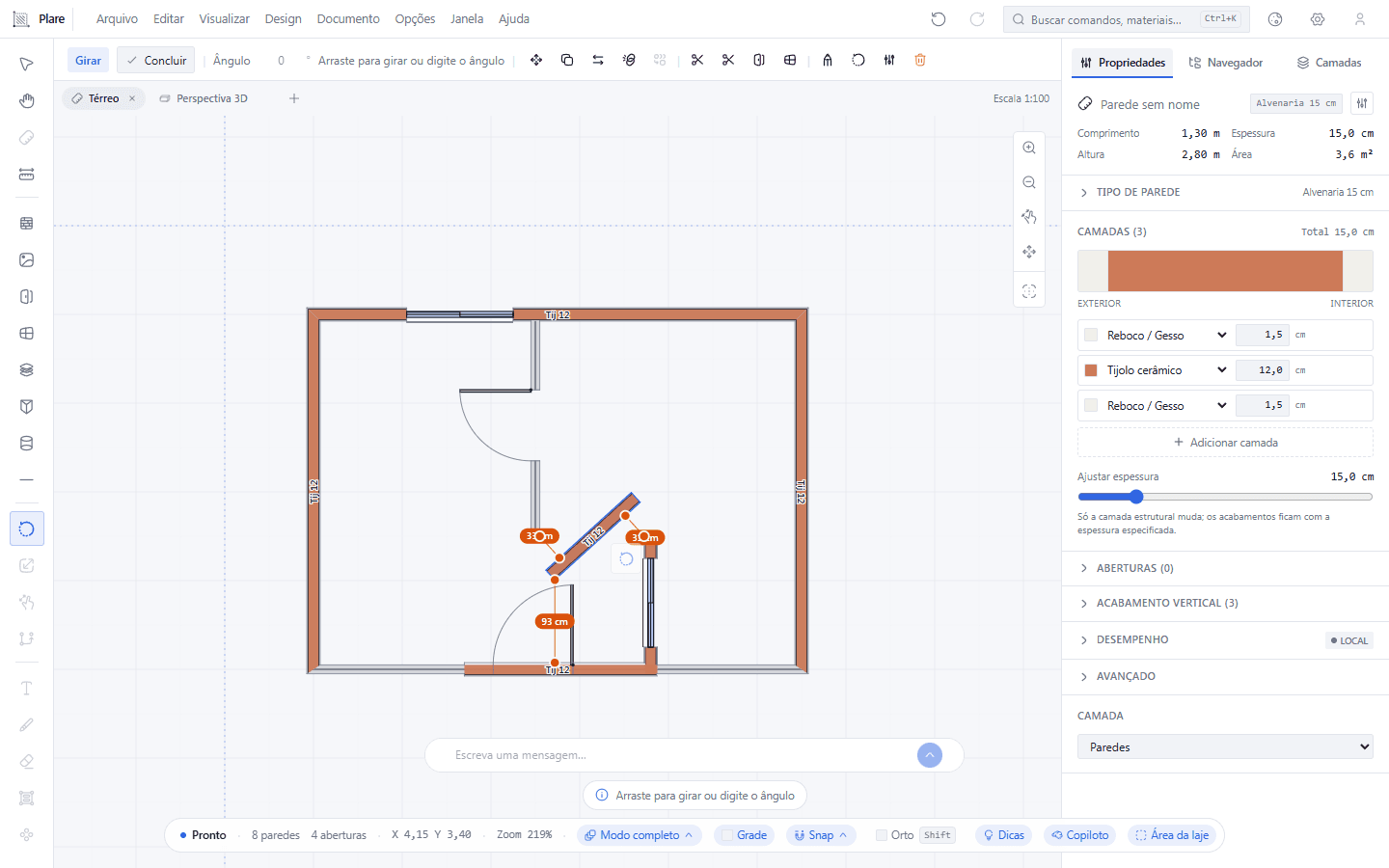Image resolution: width=1389 pixels, height=868 pixels.
Task: Open the Visualizar menu
Action: pos(224,19)
